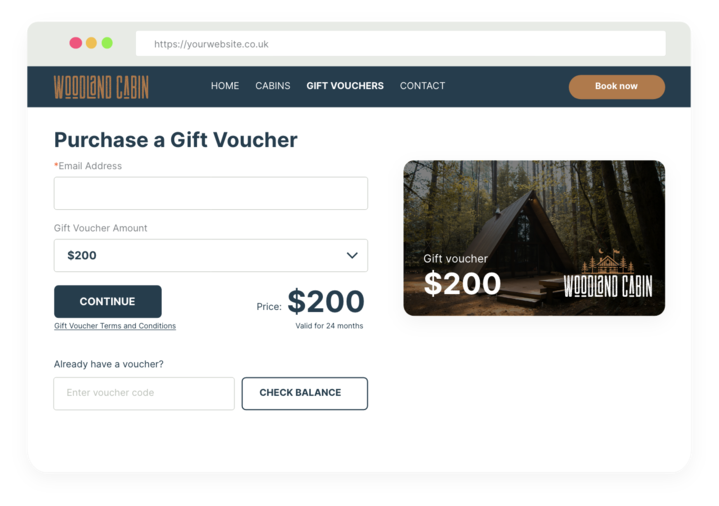Click the Woodland Cabin logo in navbar
Image resolution: width=719 pixels, height=506 pixels.
click(101, 87)
